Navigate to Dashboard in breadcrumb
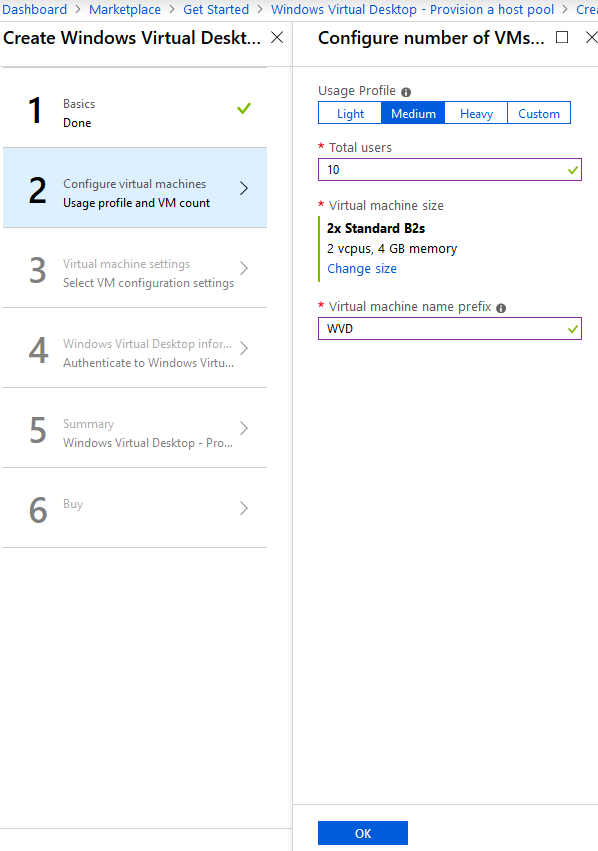The width and height of the screenshot is (598, 851). (x=34, y=9)
